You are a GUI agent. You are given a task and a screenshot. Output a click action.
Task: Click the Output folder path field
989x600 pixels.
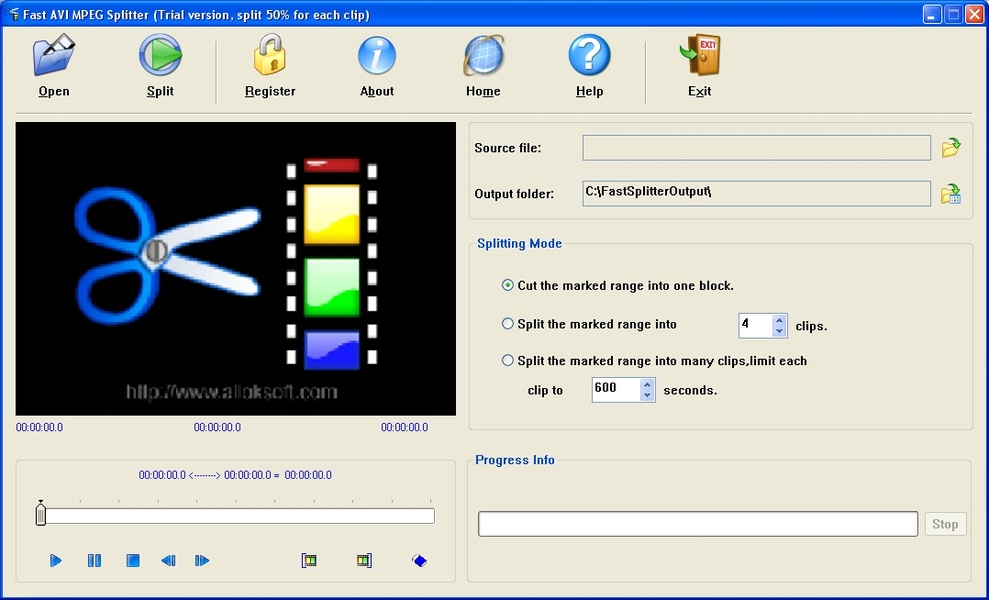(x=756, y=193)
